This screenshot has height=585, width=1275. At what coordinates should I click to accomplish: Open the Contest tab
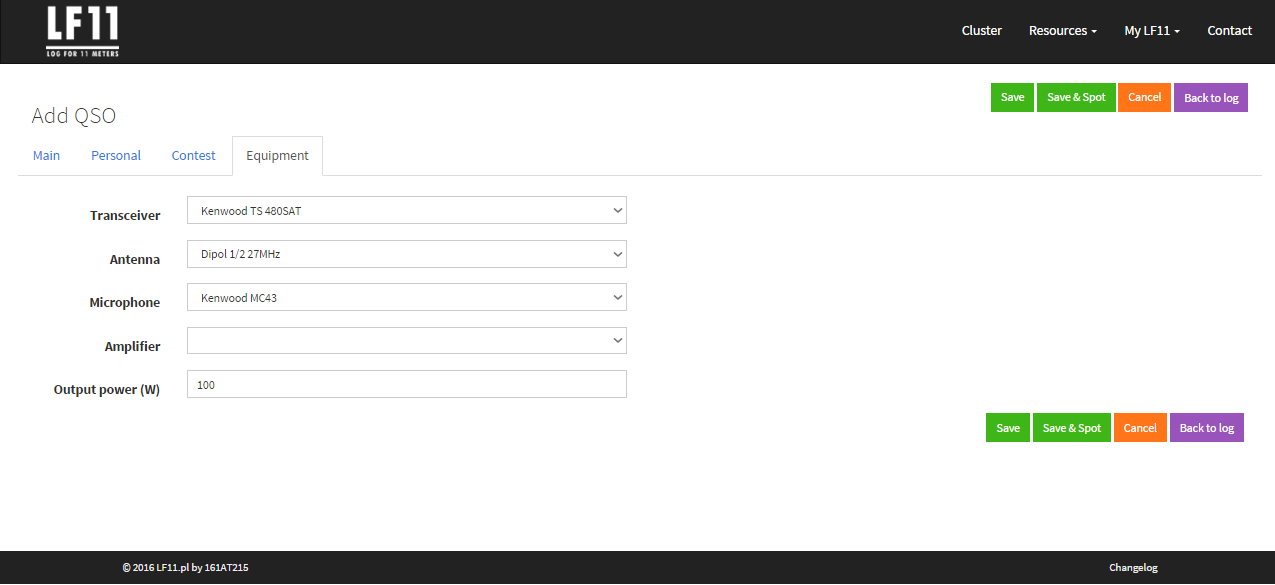(x=193, y=156)
